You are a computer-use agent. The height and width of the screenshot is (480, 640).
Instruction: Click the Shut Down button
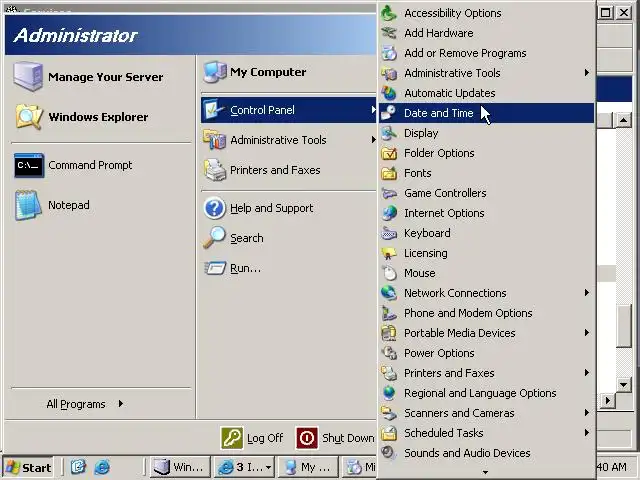click(336, 438)
